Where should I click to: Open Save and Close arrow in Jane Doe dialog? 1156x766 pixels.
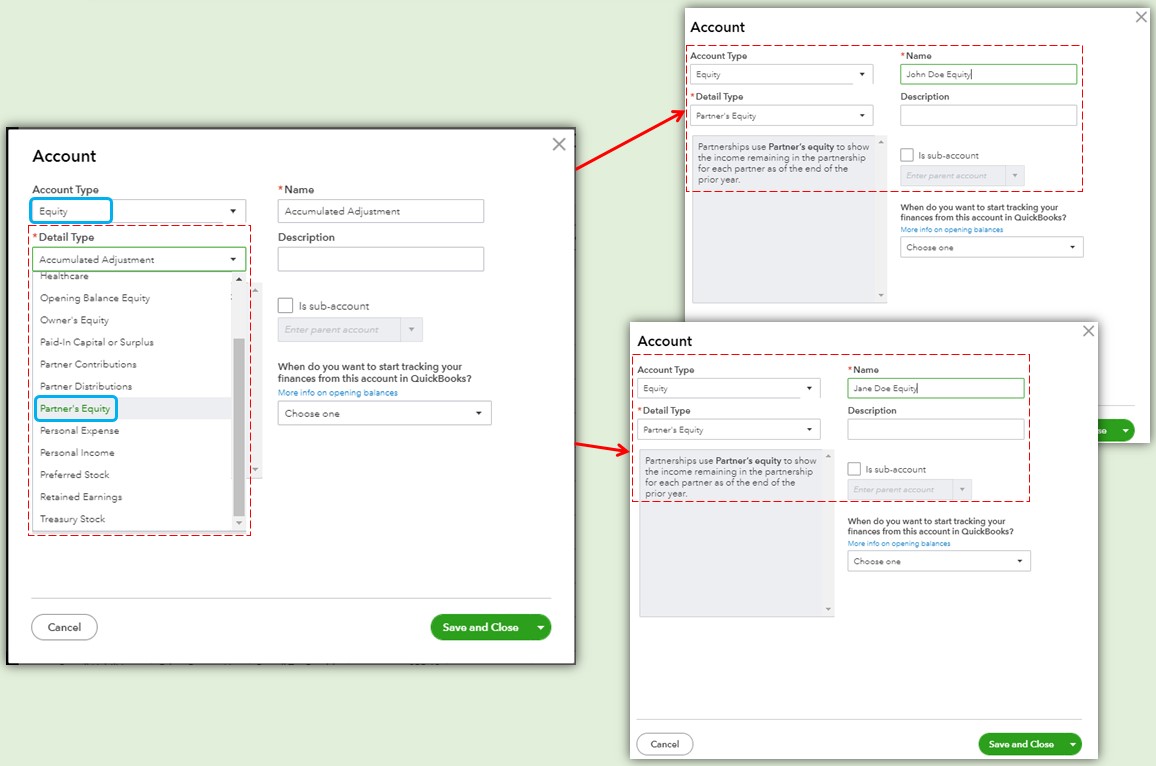click(1073, 745)
